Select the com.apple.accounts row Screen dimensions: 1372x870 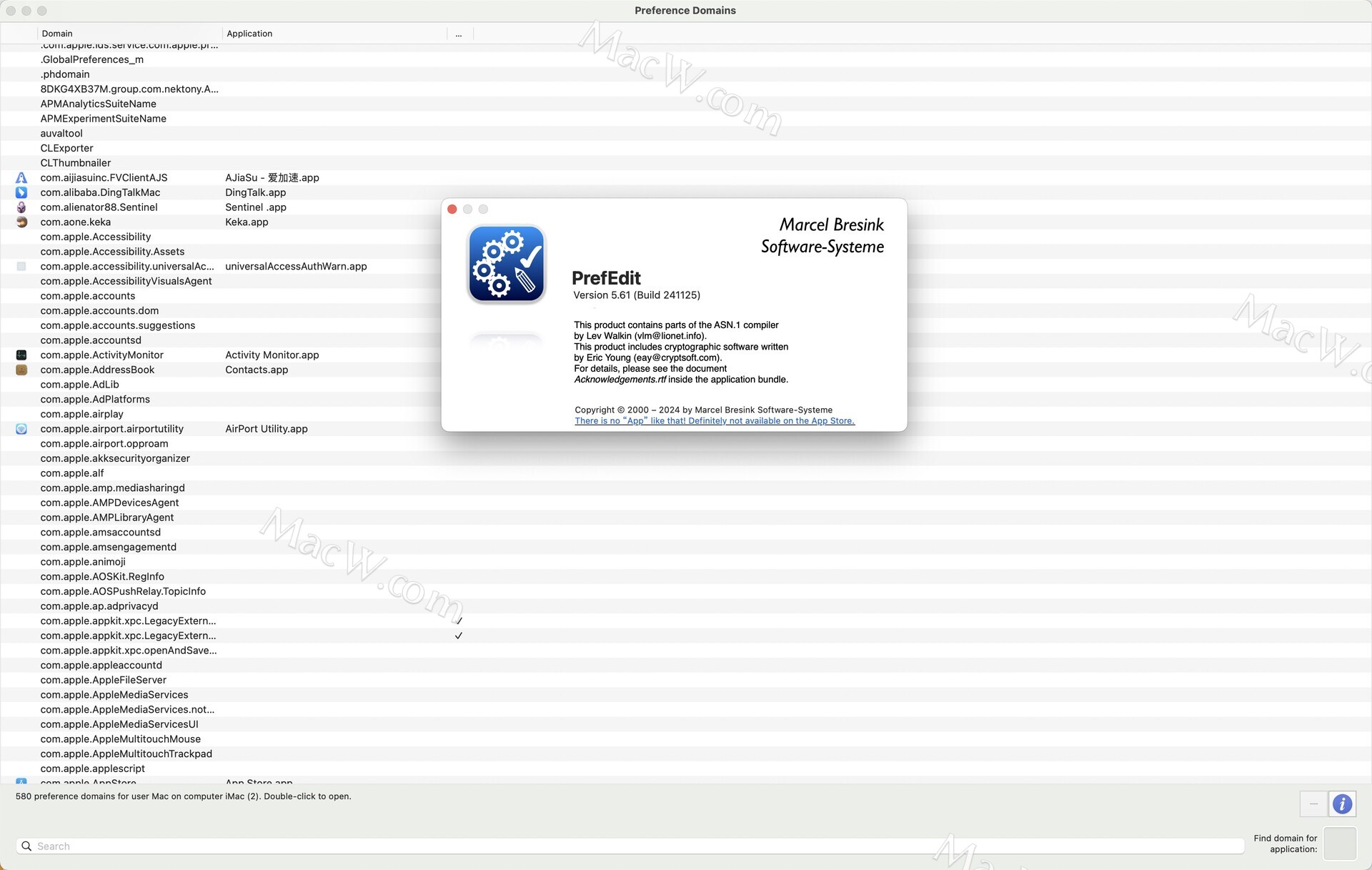(88, 296)
